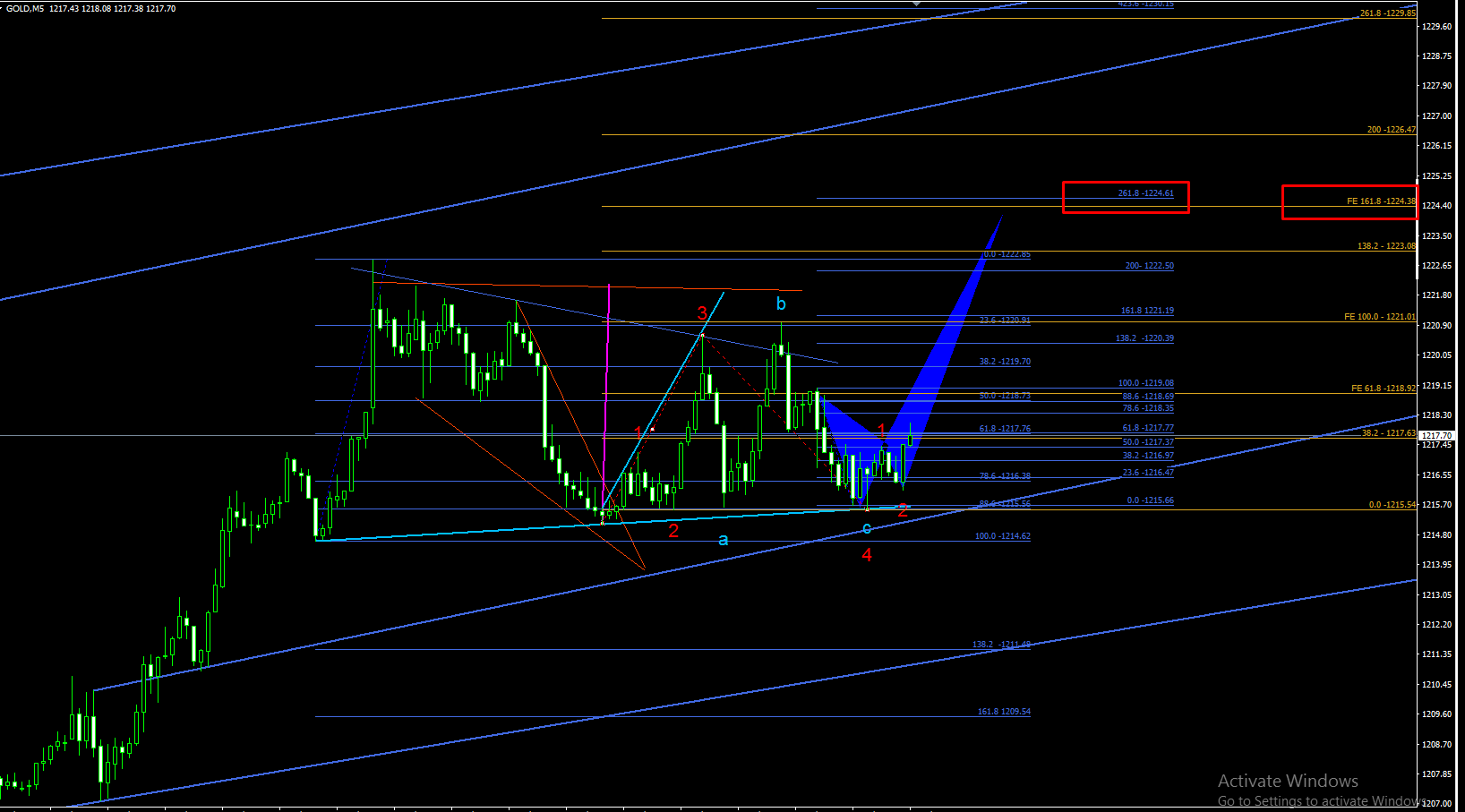This screenshot has width=1465, height=812.
Task: Click the current price tag 1217.70
Action: (1436, 435)
